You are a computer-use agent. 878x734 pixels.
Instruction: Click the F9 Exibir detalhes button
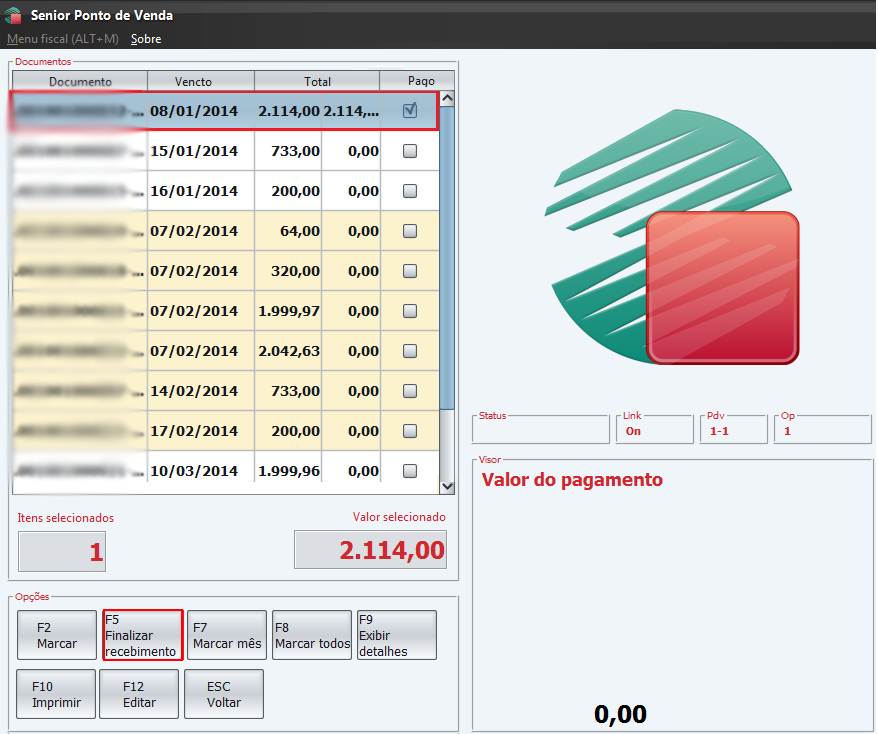[397, 635]
